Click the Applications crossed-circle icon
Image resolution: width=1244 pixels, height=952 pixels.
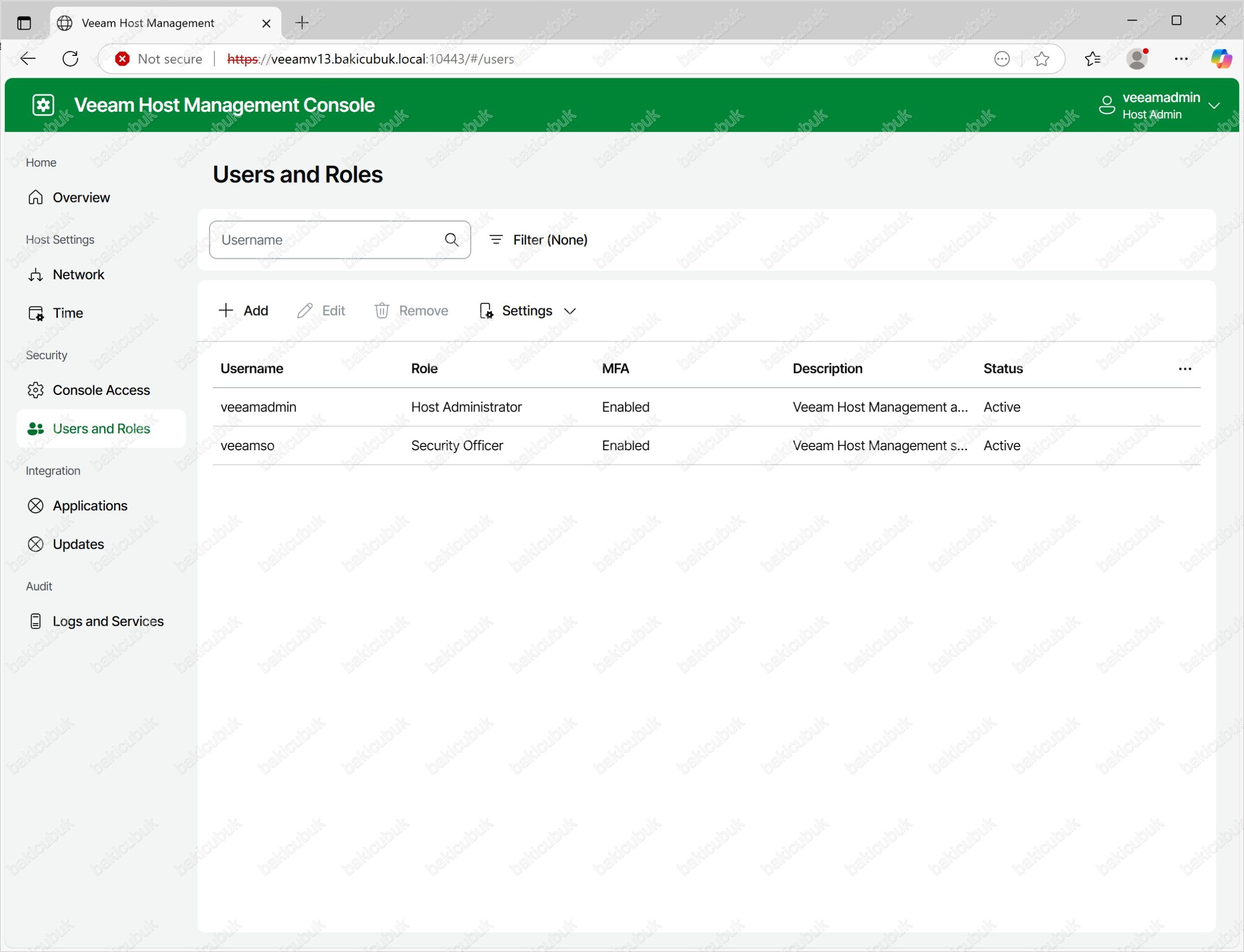point(36,506)
